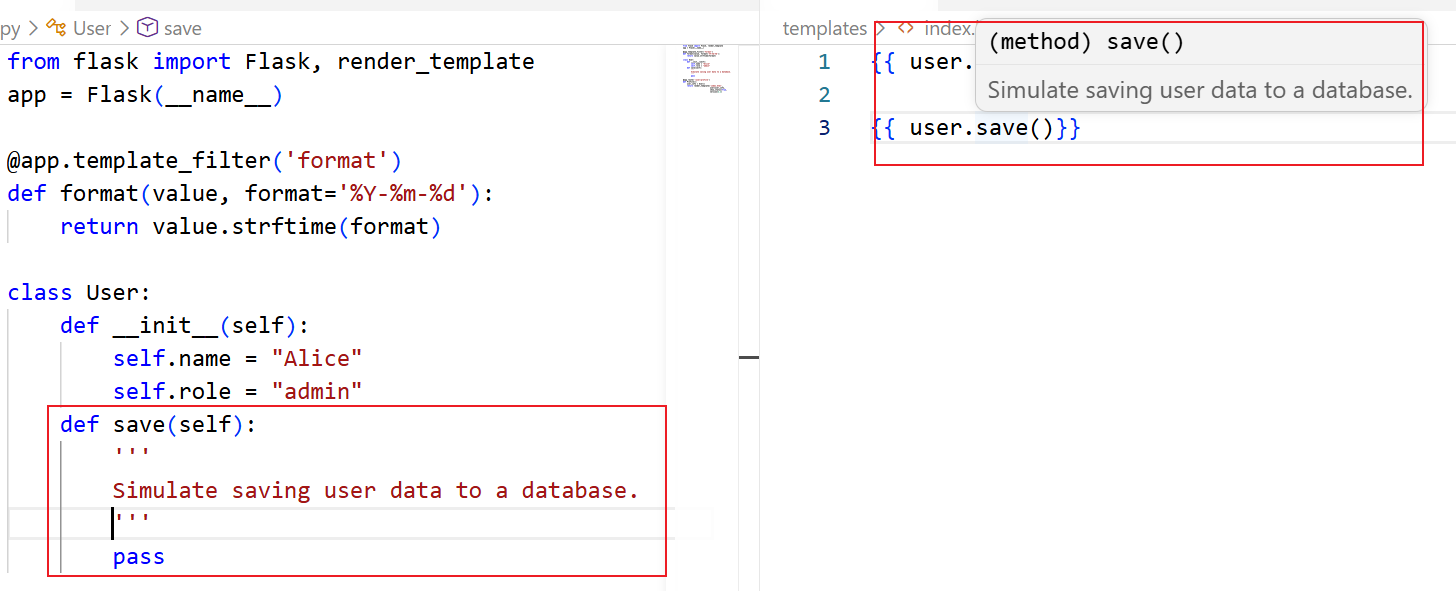Click the 'def __init__(self):' line
The width and height of the screenshot is (1456, 591).
[185, 326]
